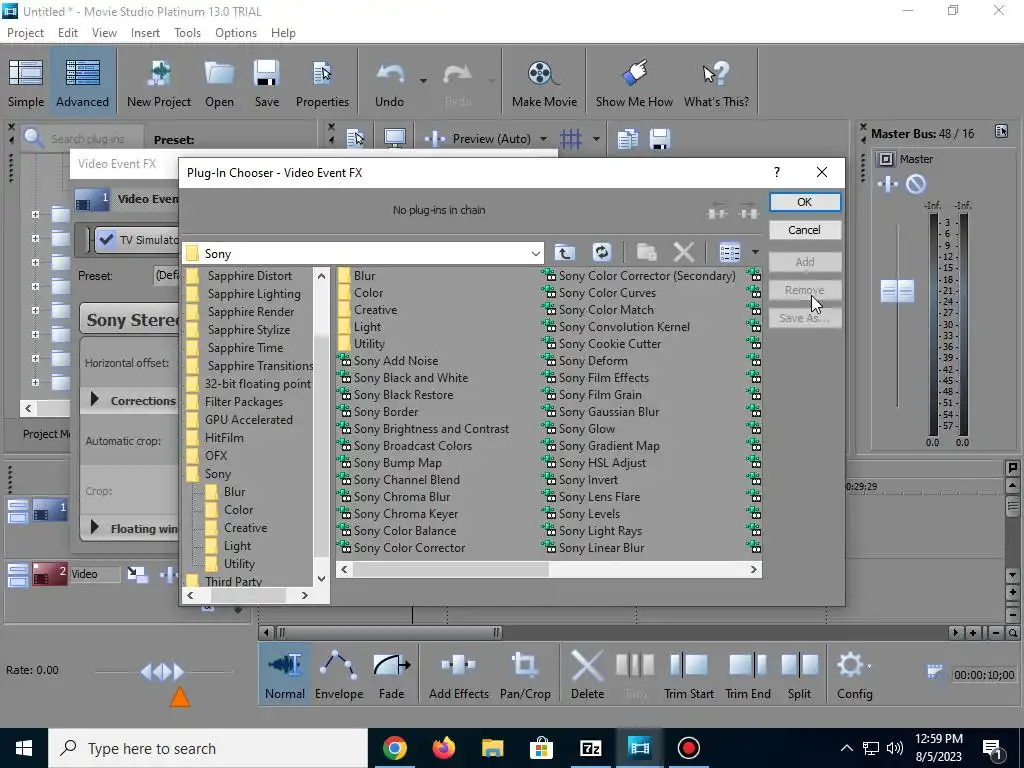Activate What's This help
Image resolution: width=1024 pixels, height=768 pixels.
click(716, 83)
